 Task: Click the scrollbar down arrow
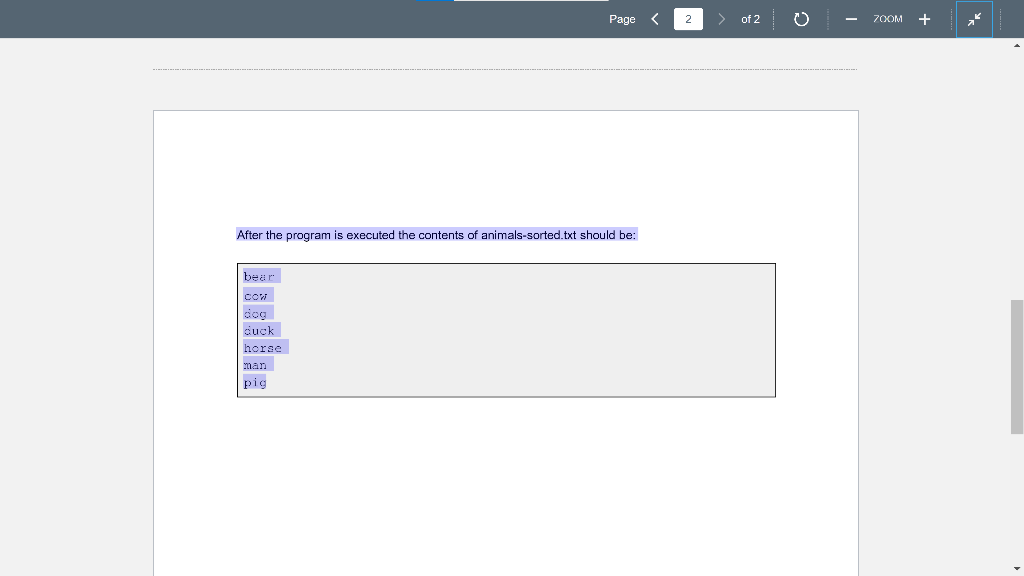tap(1016, 568)
